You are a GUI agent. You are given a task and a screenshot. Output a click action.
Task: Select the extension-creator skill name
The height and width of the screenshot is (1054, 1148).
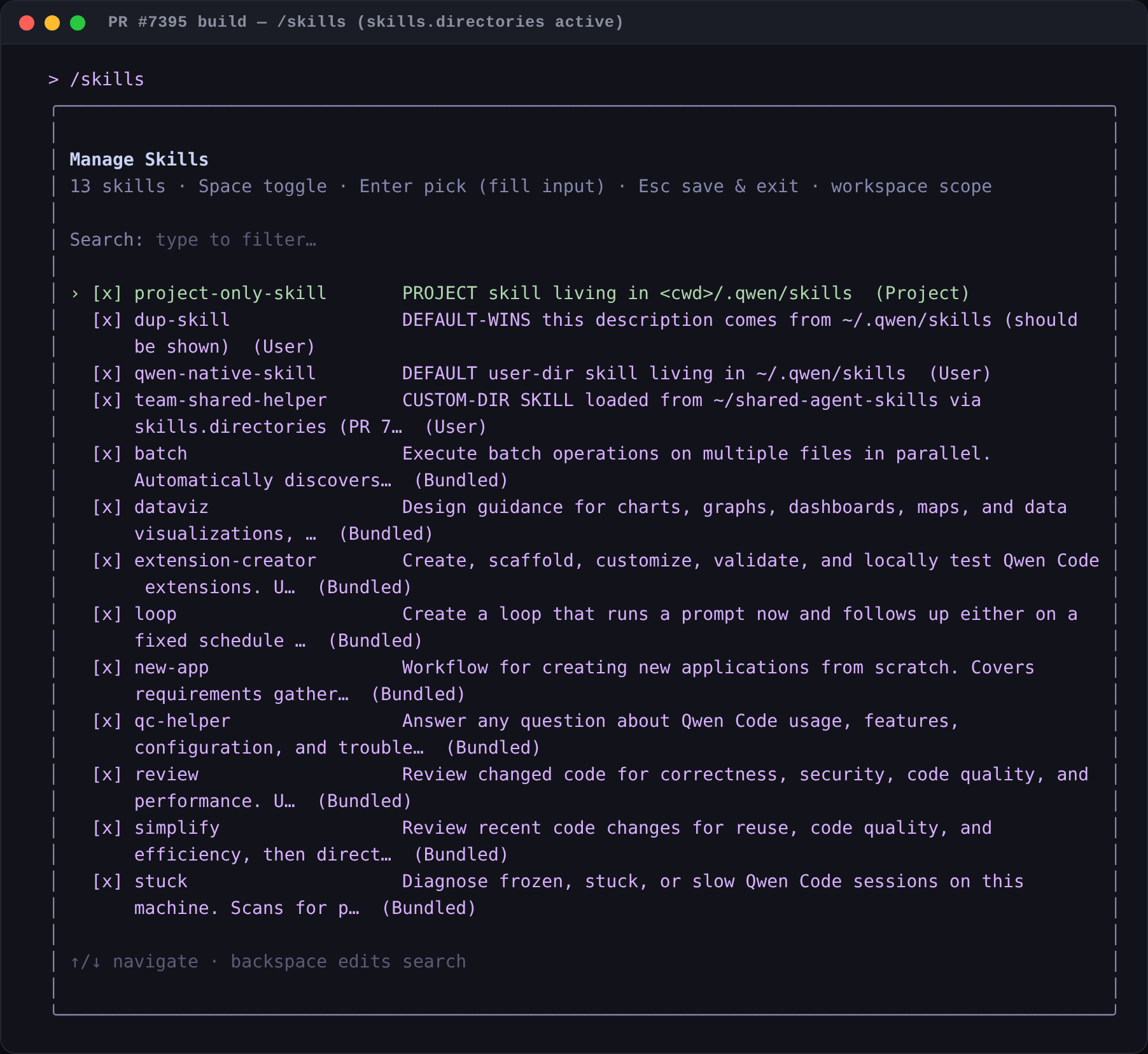pos(225,561)
